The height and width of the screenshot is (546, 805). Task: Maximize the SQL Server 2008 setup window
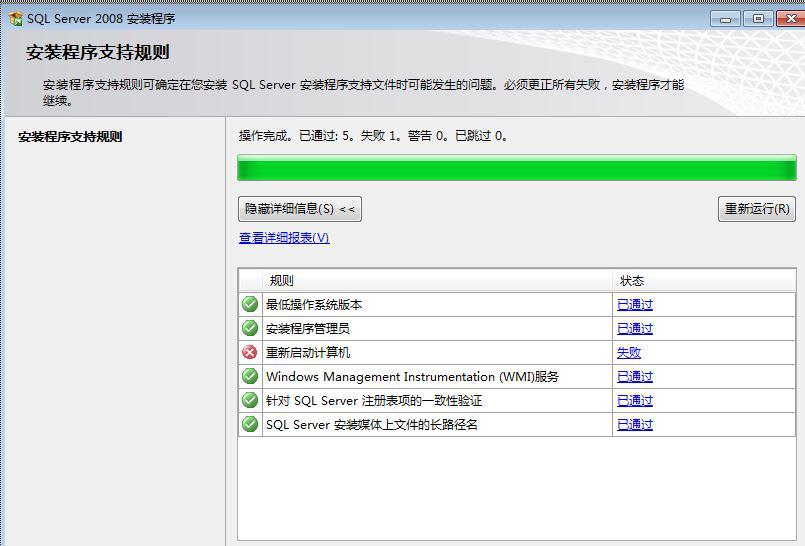point(758,19)
